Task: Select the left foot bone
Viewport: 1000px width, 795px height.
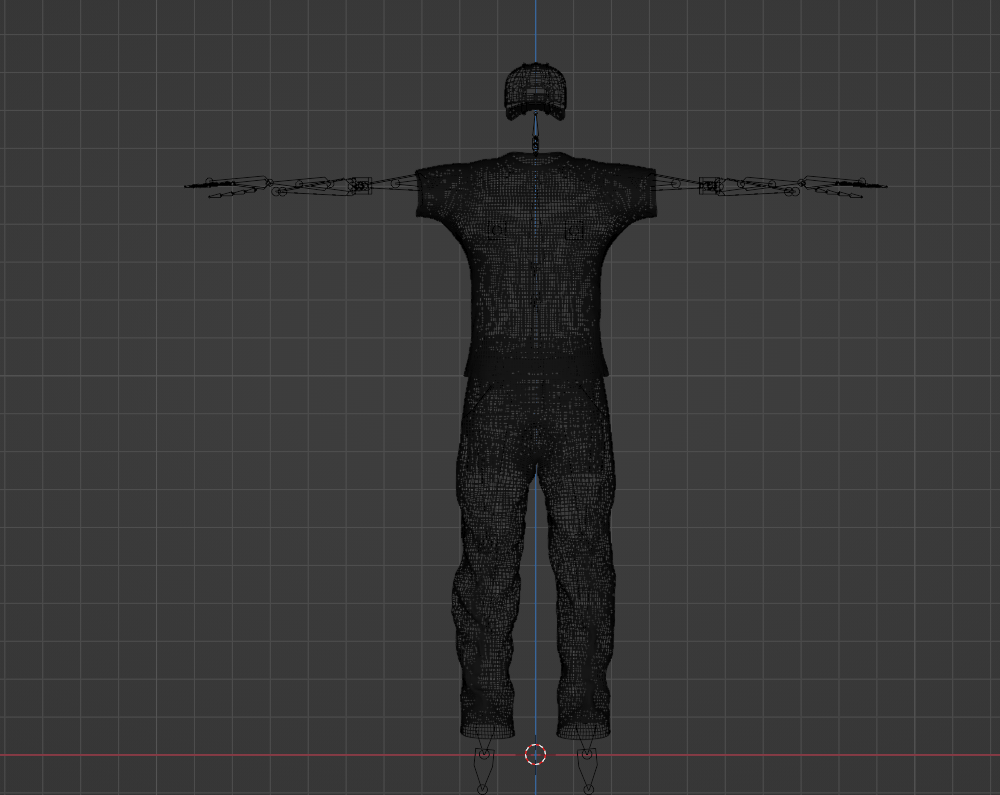Action: (483, 770)
